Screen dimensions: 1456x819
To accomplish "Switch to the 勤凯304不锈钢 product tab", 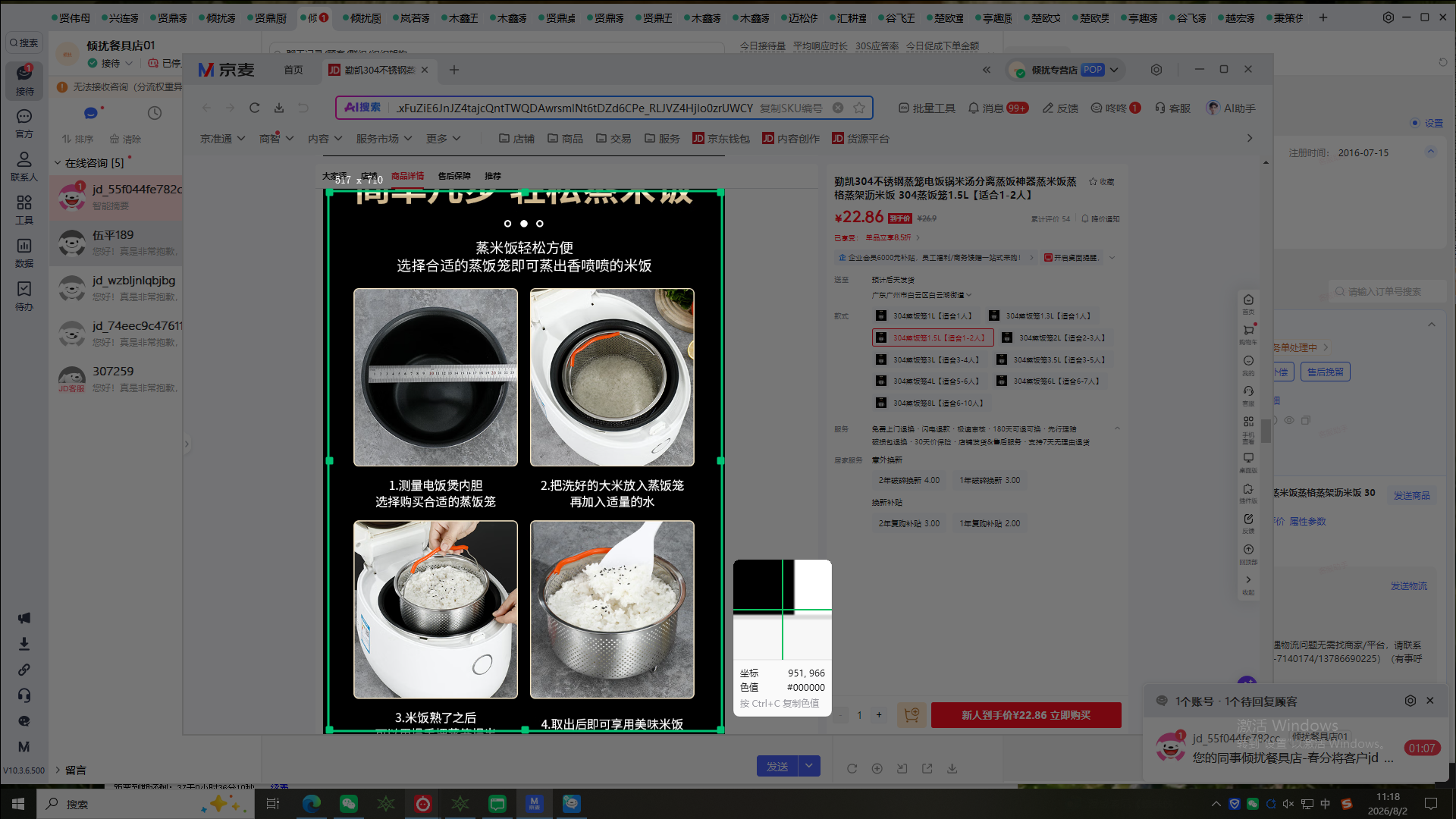I will tap(378, 70).
